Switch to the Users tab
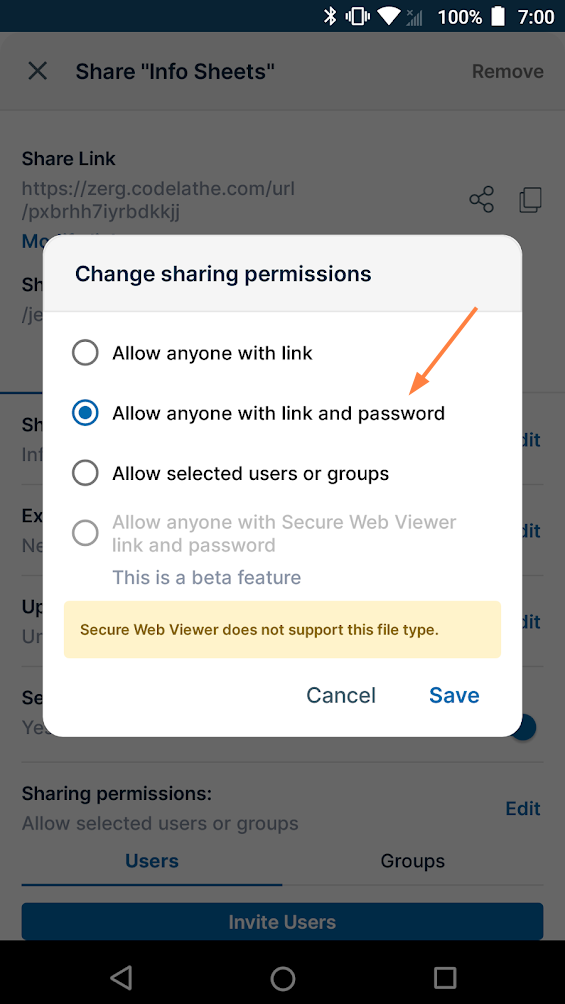Viewport: 565px width, 1004px height. 152,861
